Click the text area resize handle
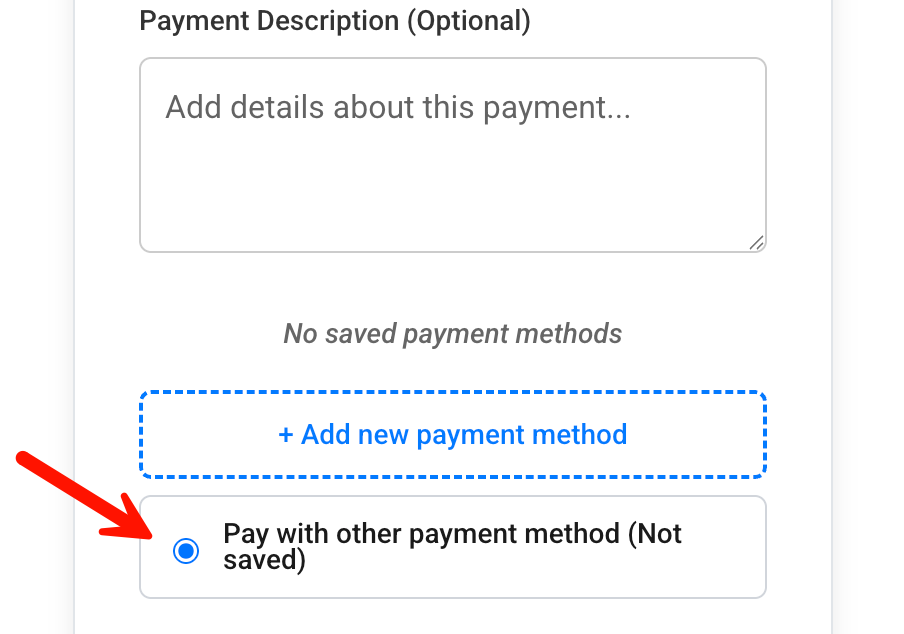This screenshot has width=904, height=634. [756, 242]
